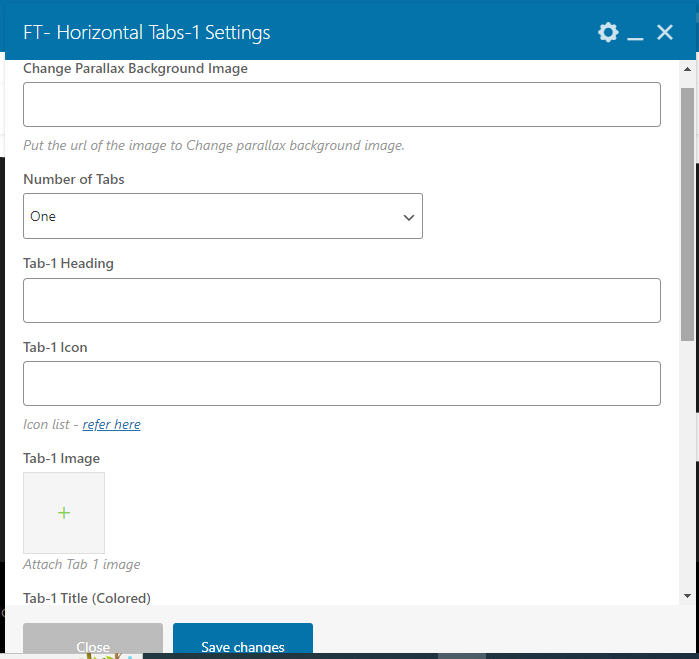Focus the Change Parallax Background Image field
Screen dimensions: 699x659
click(342, 104)
